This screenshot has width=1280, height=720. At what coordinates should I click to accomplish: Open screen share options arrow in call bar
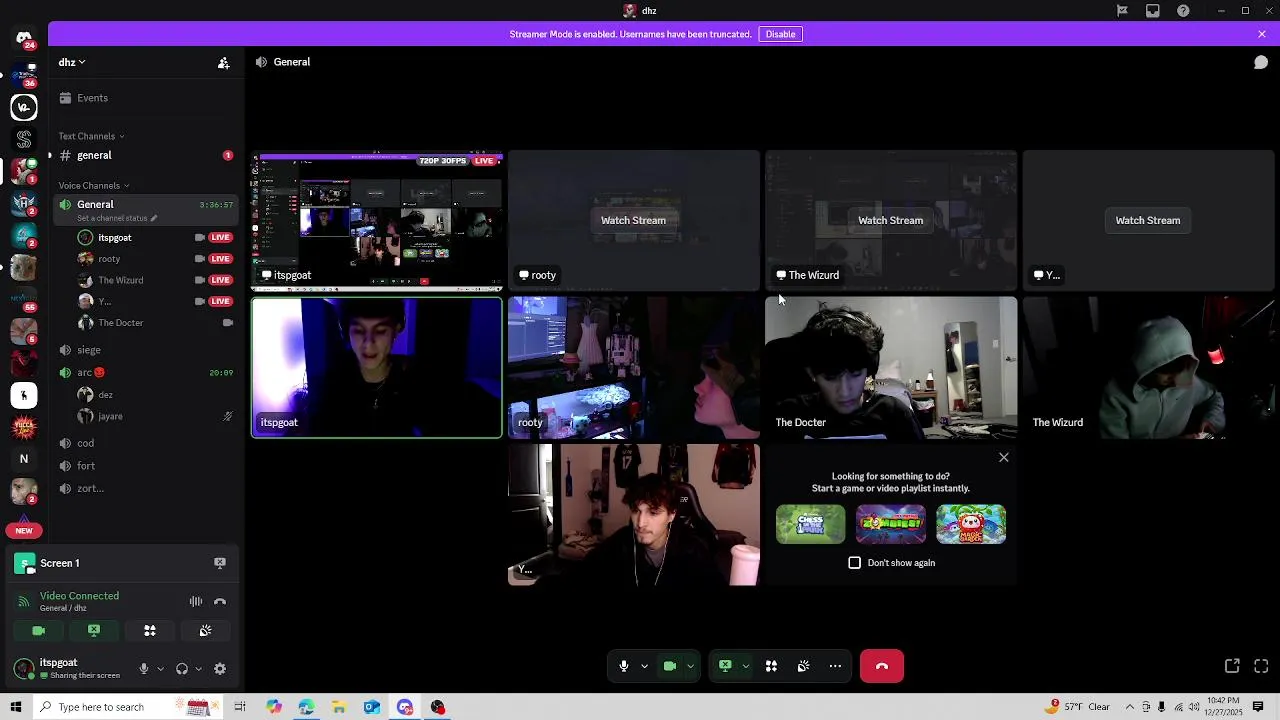(x=745, y=666)
